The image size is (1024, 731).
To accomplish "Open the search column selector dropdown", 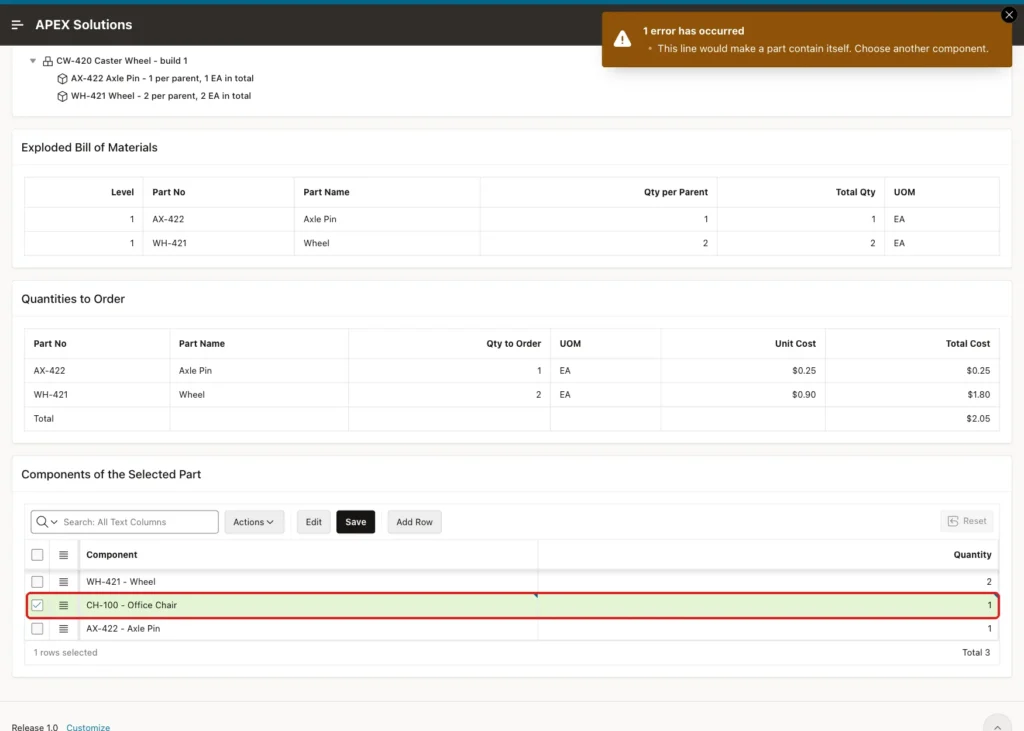I will (x=47, y=522).
